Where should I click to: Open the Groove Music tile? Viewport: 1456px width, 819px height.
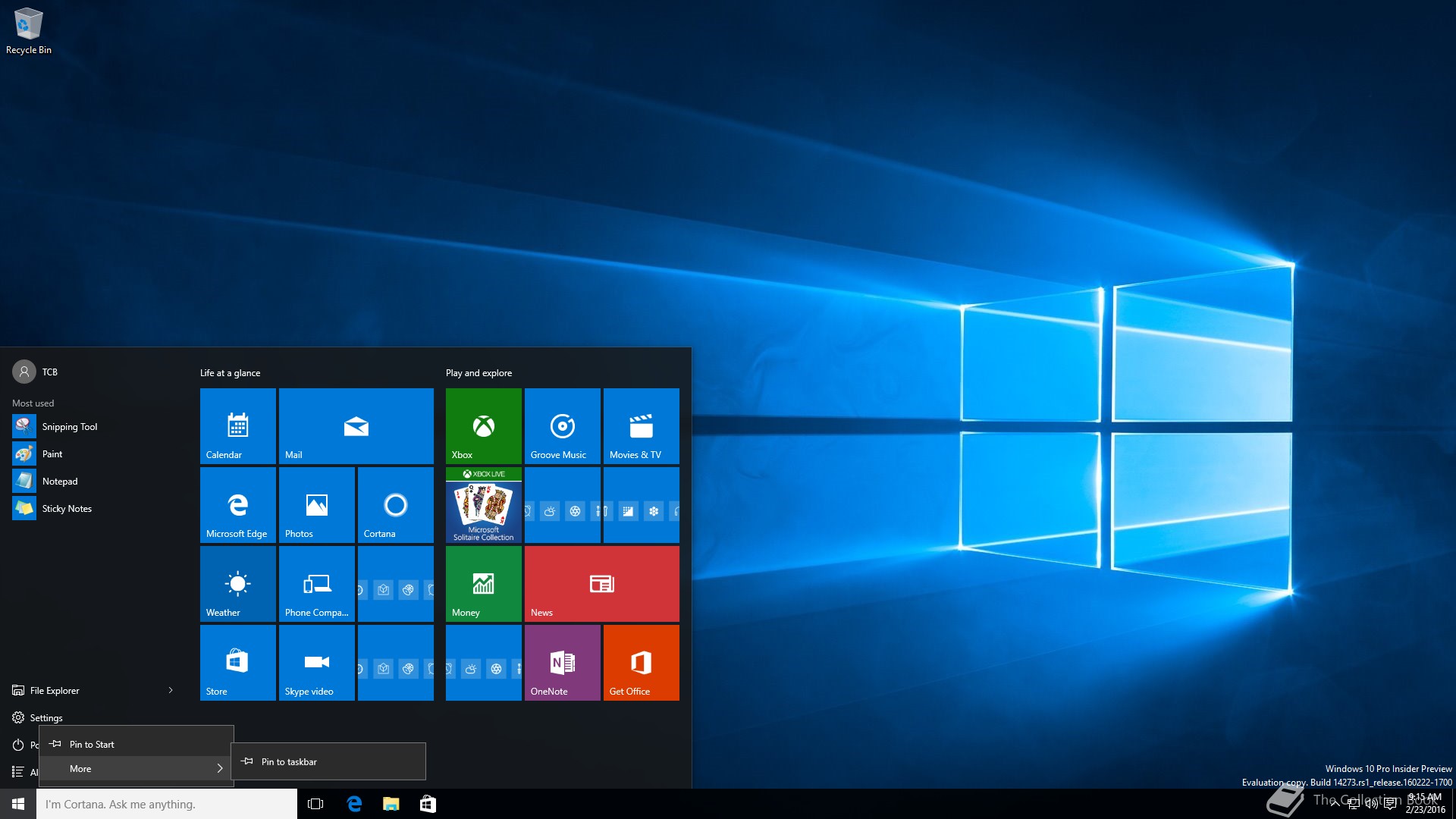[562, 425]
